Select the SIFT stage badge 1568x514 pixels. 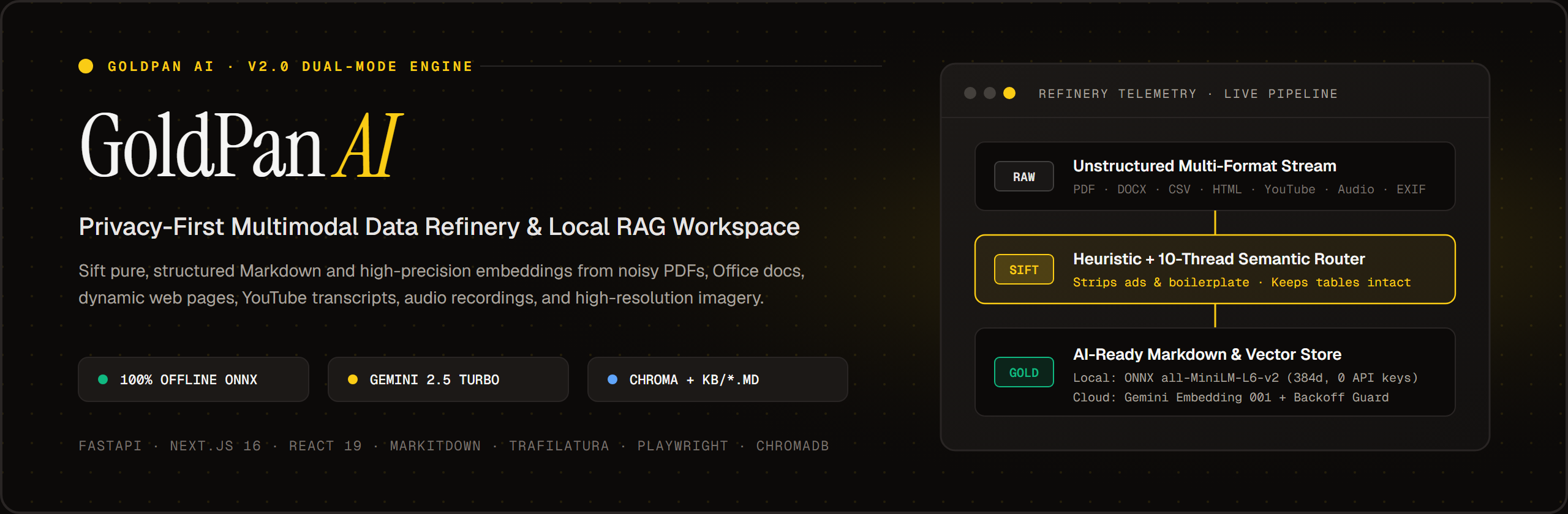pyautogui.click(x=1023, y=270)
